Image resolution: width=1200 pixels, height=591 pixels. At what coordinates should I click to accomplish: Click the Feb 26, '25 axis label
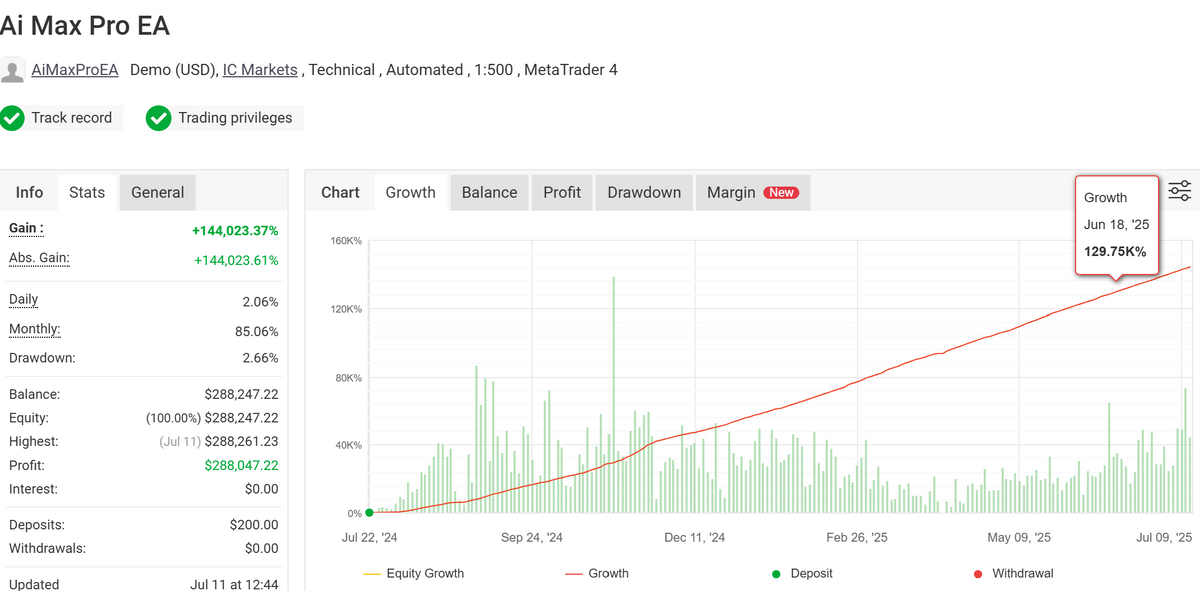coord(857,538)
